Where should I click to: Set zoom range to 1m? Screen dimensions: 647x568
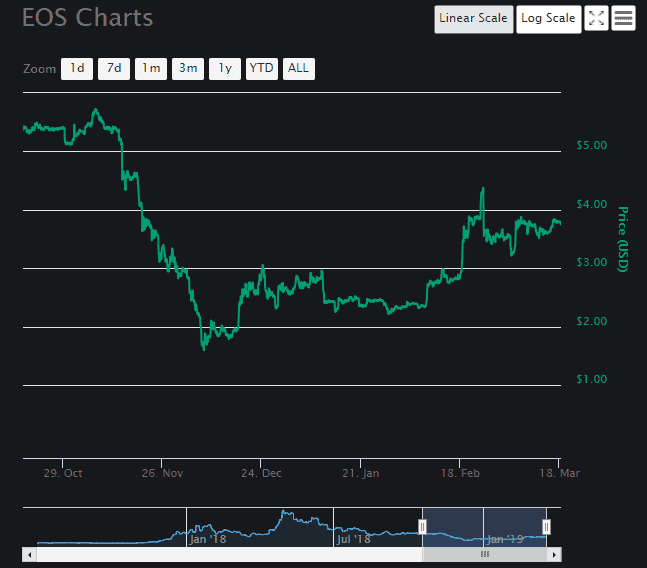(x=151, y=68)
